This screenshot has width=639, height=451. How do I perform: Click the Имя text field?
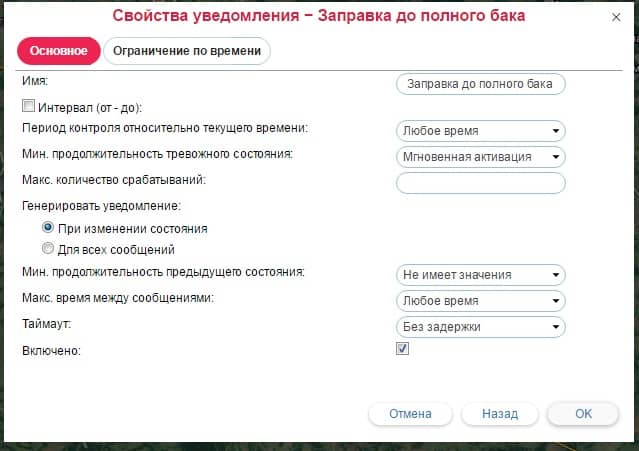[x=481, y=84]
